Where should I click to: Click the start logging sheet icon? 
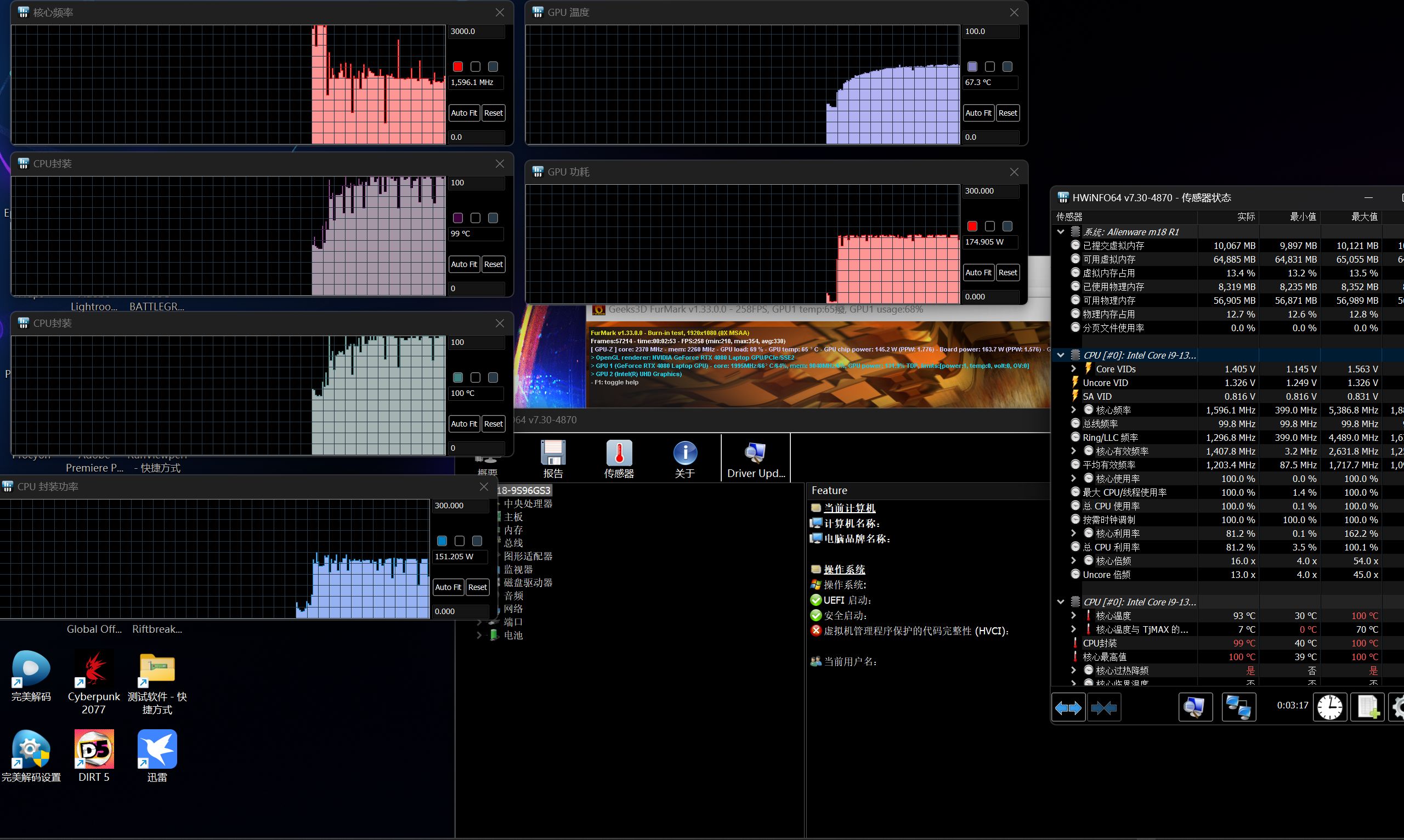coord(1367,707)
